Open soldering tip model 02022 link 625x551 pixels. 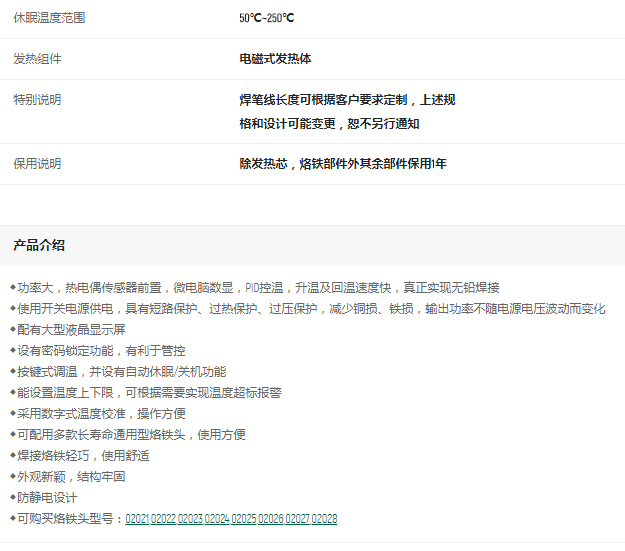coord(164,519)
